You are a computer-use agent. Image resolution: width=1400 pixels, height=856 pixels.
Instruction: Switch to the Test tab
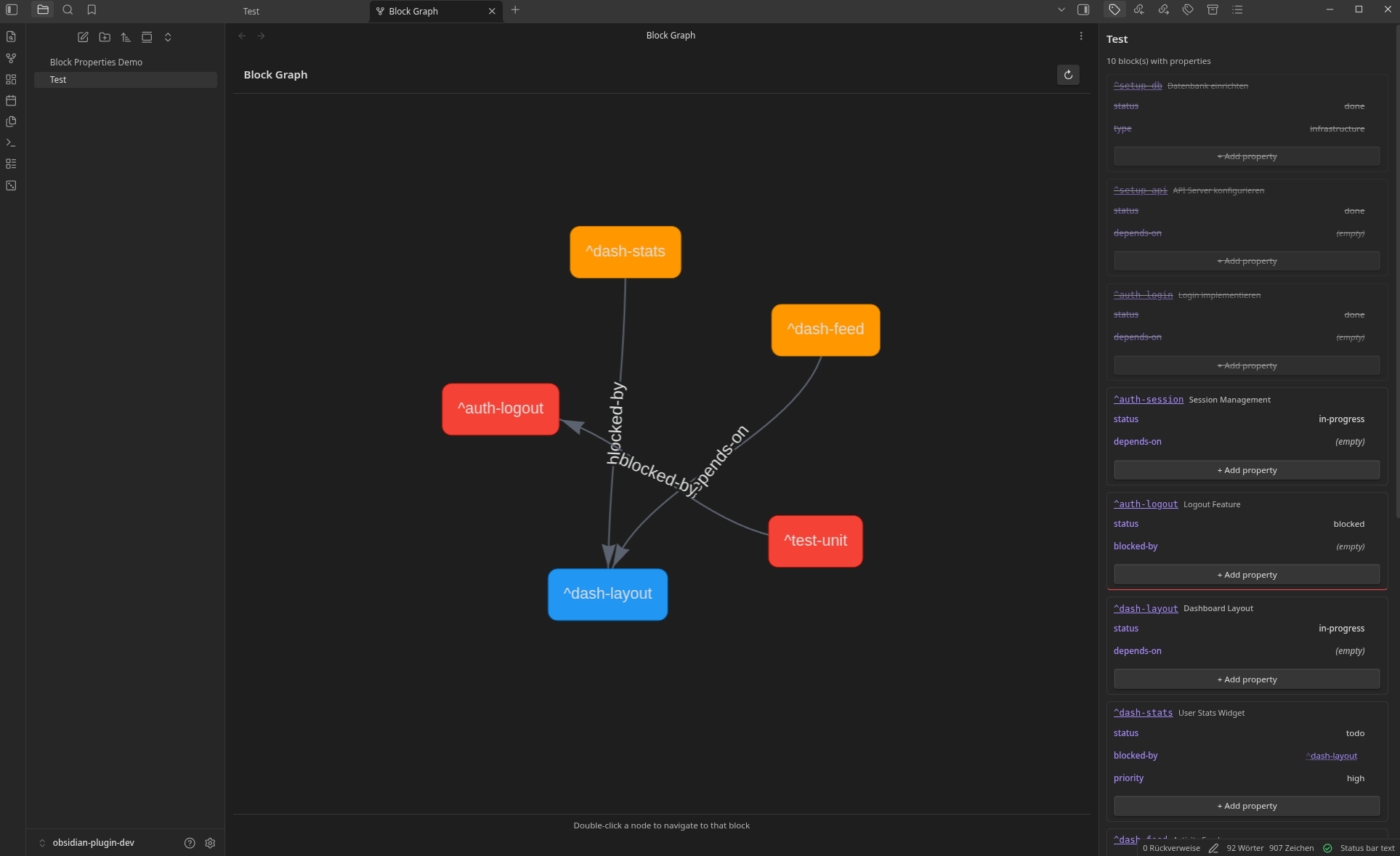click(251, 11)
